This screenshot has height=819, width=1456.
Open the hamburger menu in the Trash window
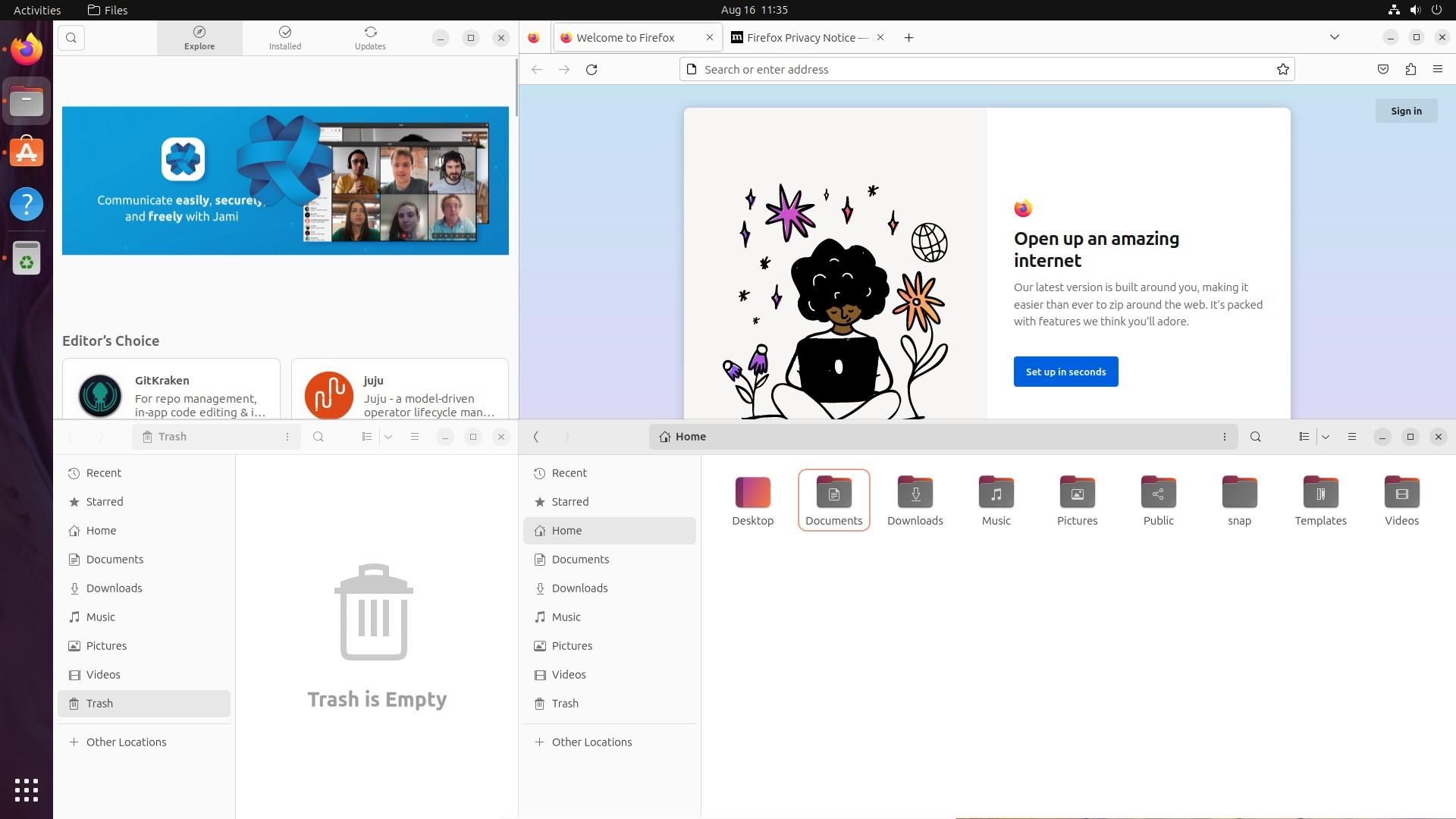pyautogui.click(x=415, y=437)
